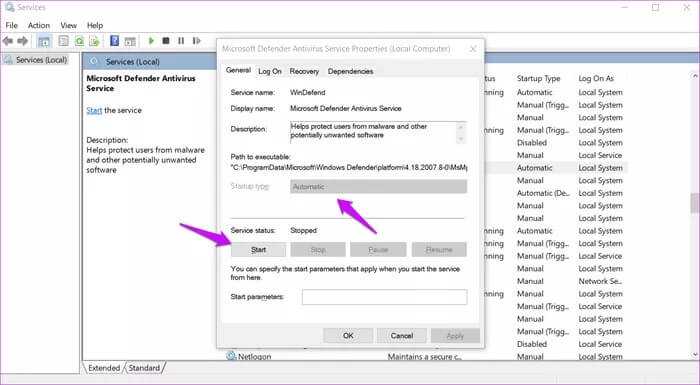
Task: Switch to the Standard view tab
Action: [x=144, y=368]
